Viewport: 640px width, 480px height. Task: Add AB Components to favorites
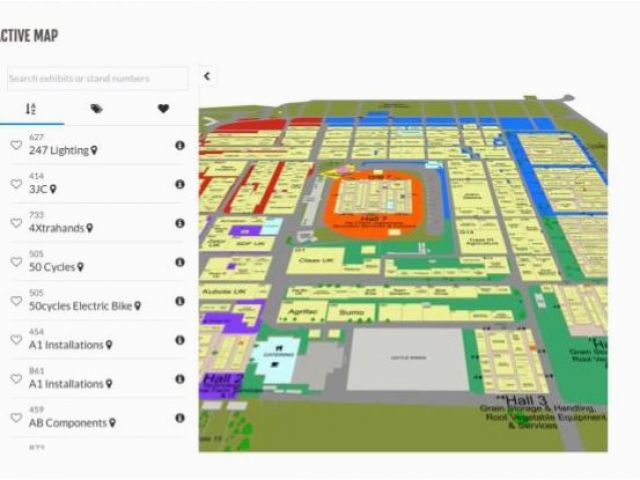coord(16,418)
